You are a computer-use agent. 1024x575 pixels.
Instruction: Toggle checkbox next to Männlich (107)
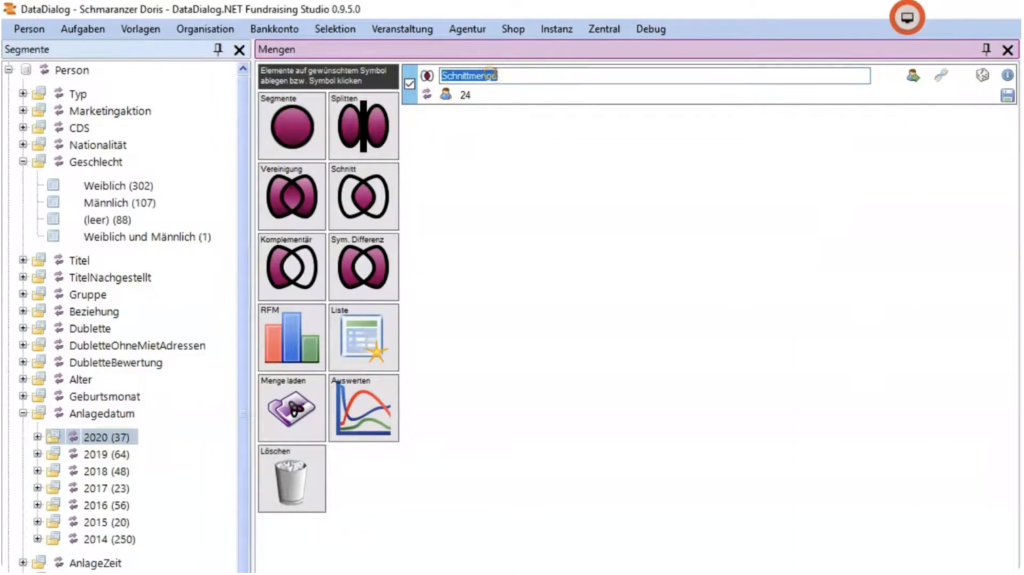(53, 203)
